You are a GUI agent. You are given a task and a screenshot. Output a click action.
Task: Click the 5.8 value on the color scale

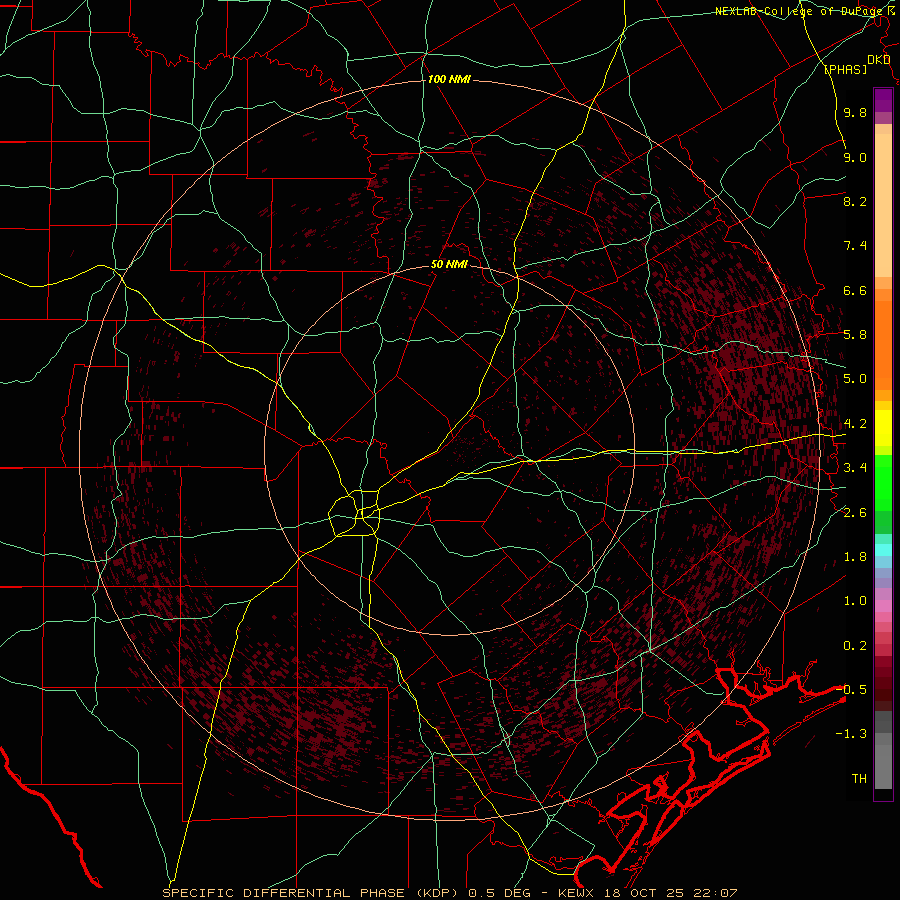click(x=855, y=335)
